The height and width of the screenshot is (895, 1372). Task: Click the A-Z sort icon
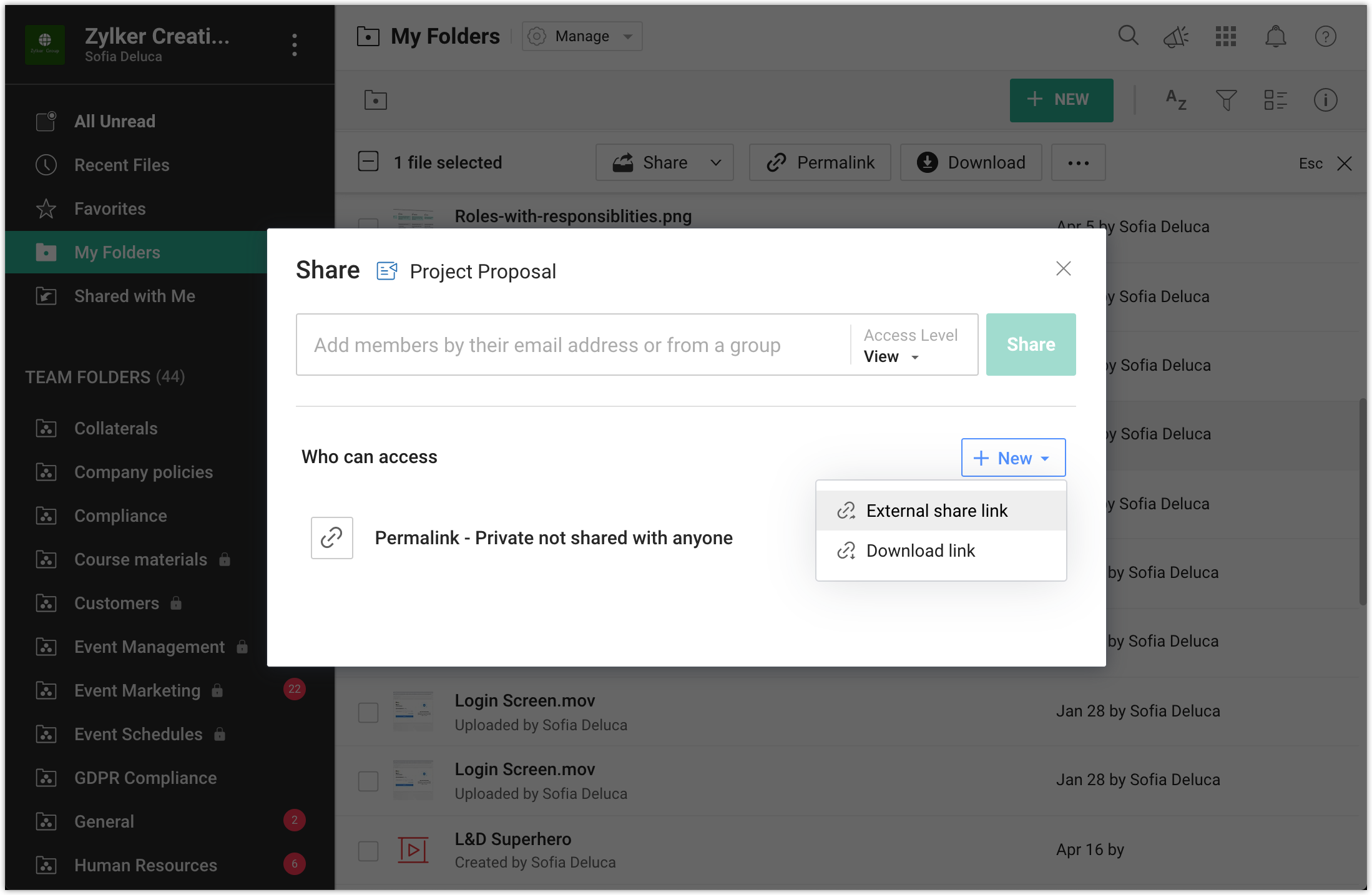point(1176,100)
